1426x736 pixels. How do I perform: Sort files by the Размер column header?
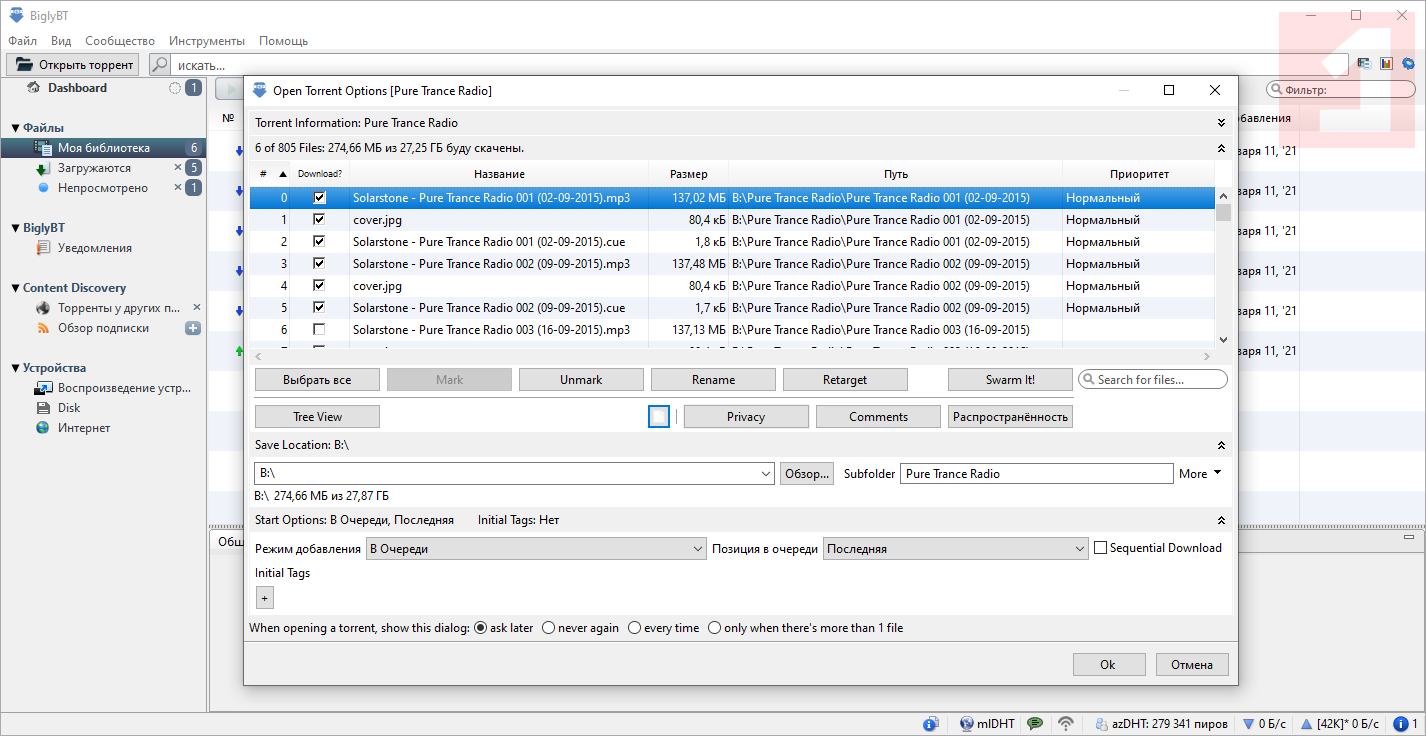point(689,174)
